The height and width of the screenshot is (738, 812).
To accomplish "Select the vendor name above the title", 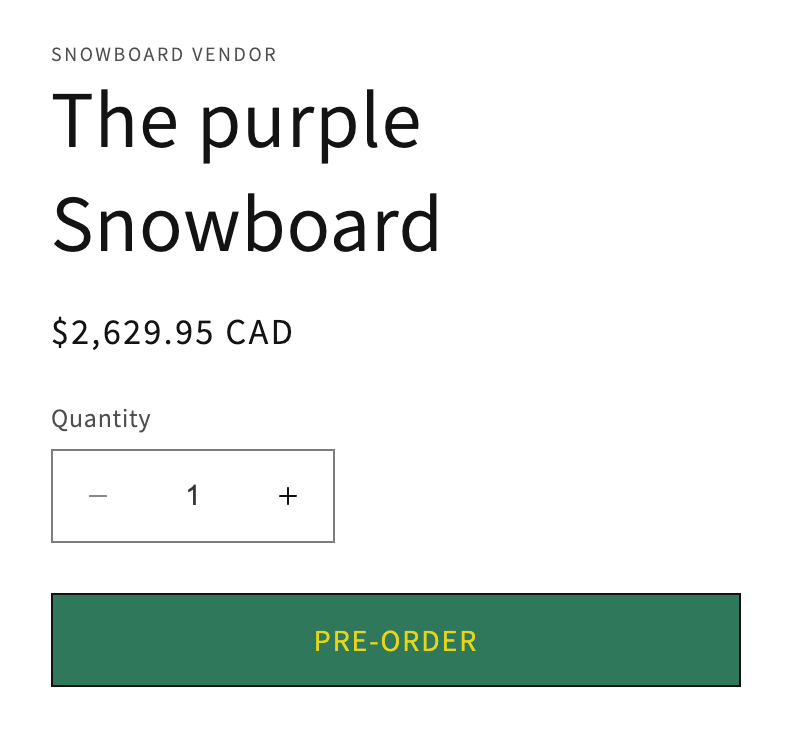I will 164,55.
